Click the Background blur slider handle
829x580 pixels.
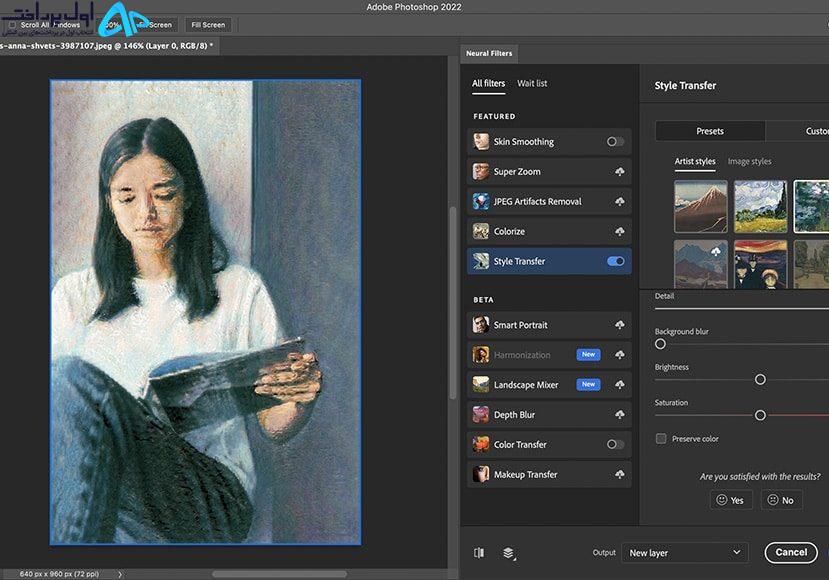pyautogui.click(x=660, y=344)
